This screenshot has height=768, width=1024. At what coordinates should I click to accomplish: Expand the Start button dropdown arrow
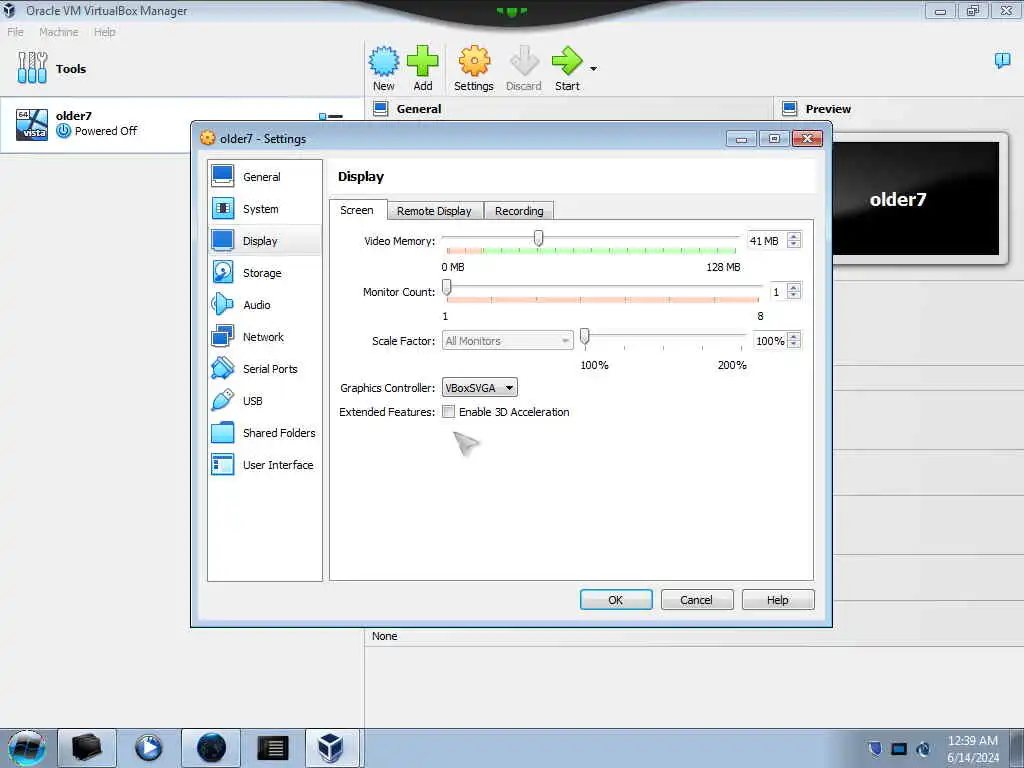click(x=593, y=69)
